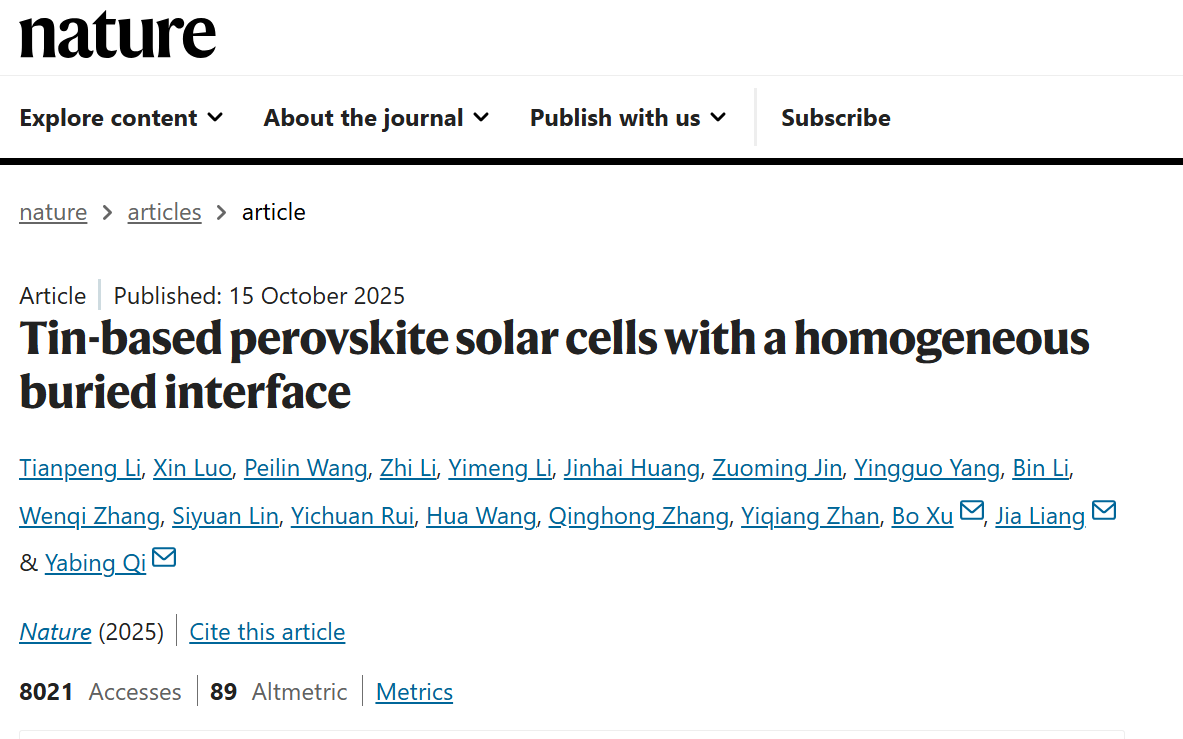Open author Tianpeng Li's details
Image resolution: width=1183 pixels, height=739 pixels.
[80, 468]
